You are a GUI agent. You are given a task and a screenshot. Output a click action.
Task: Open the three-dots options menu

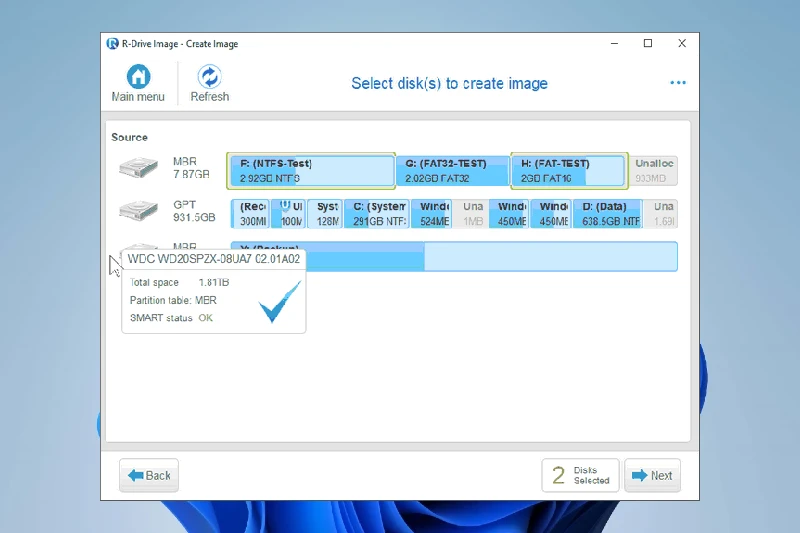point(678,83)
